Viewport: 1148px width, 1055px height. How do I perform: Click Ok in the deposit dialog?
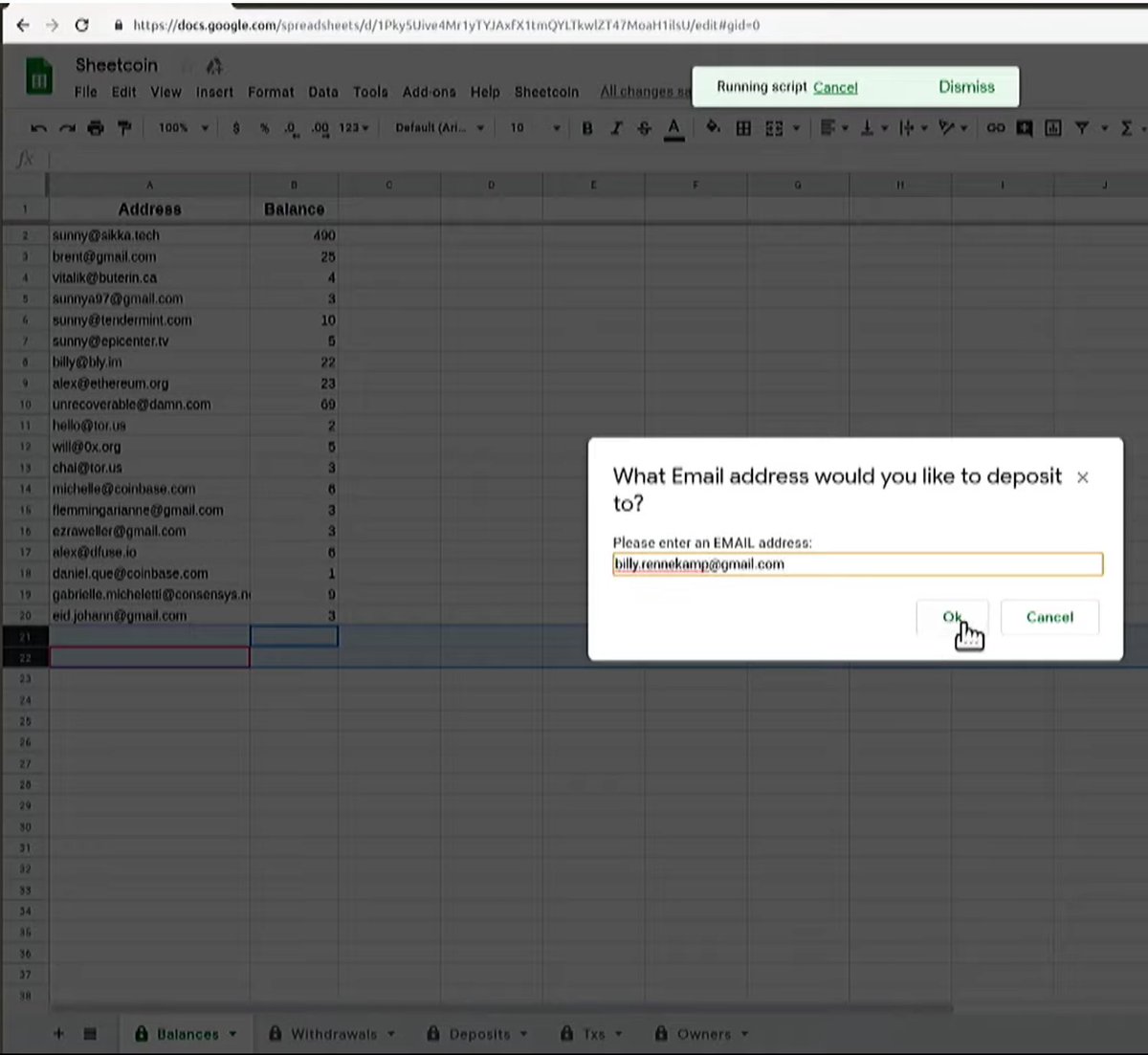tap(952, 617)
